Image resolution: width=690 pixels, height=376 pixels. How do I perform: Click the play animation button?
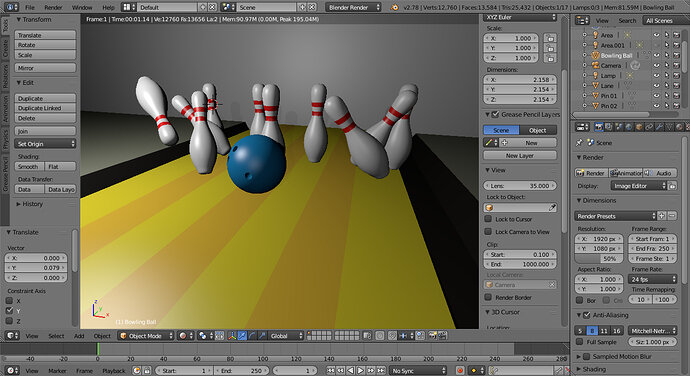[360, 371]
